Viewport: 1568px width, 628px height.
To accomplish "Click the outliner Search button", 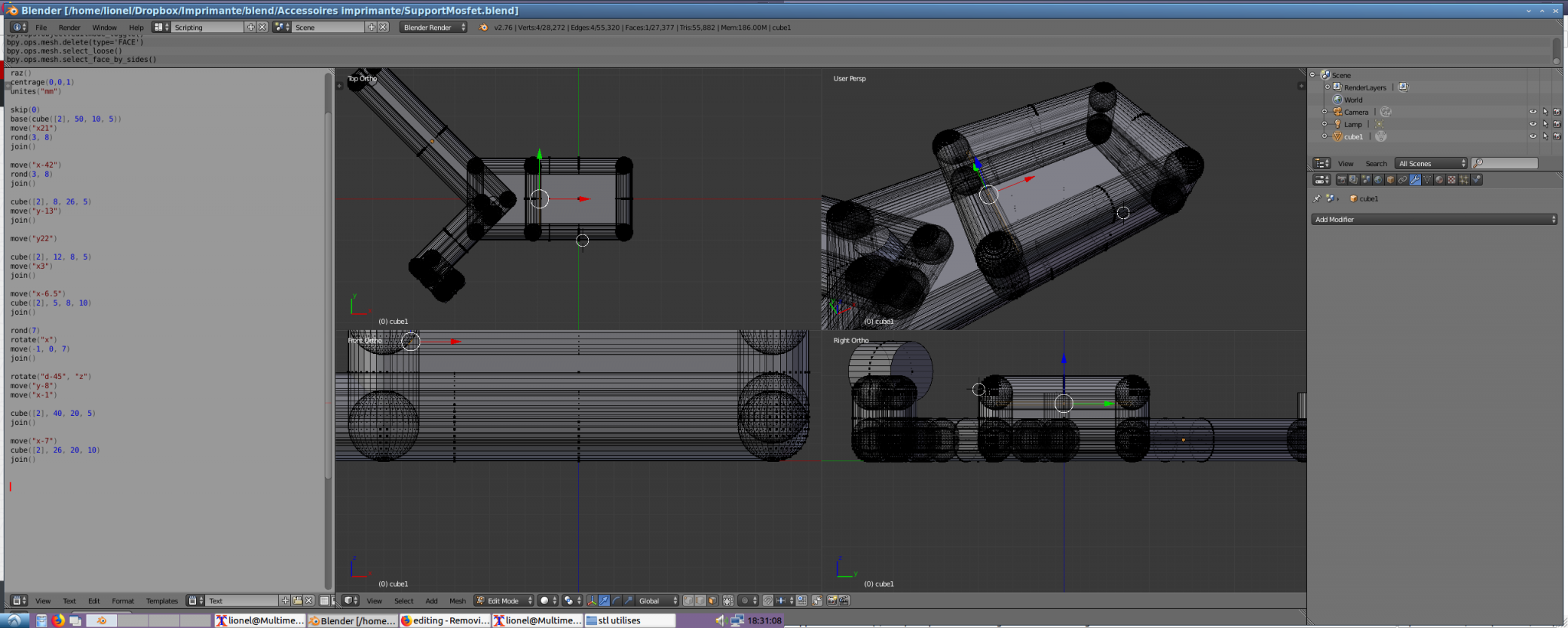I will click(1376, 164).
